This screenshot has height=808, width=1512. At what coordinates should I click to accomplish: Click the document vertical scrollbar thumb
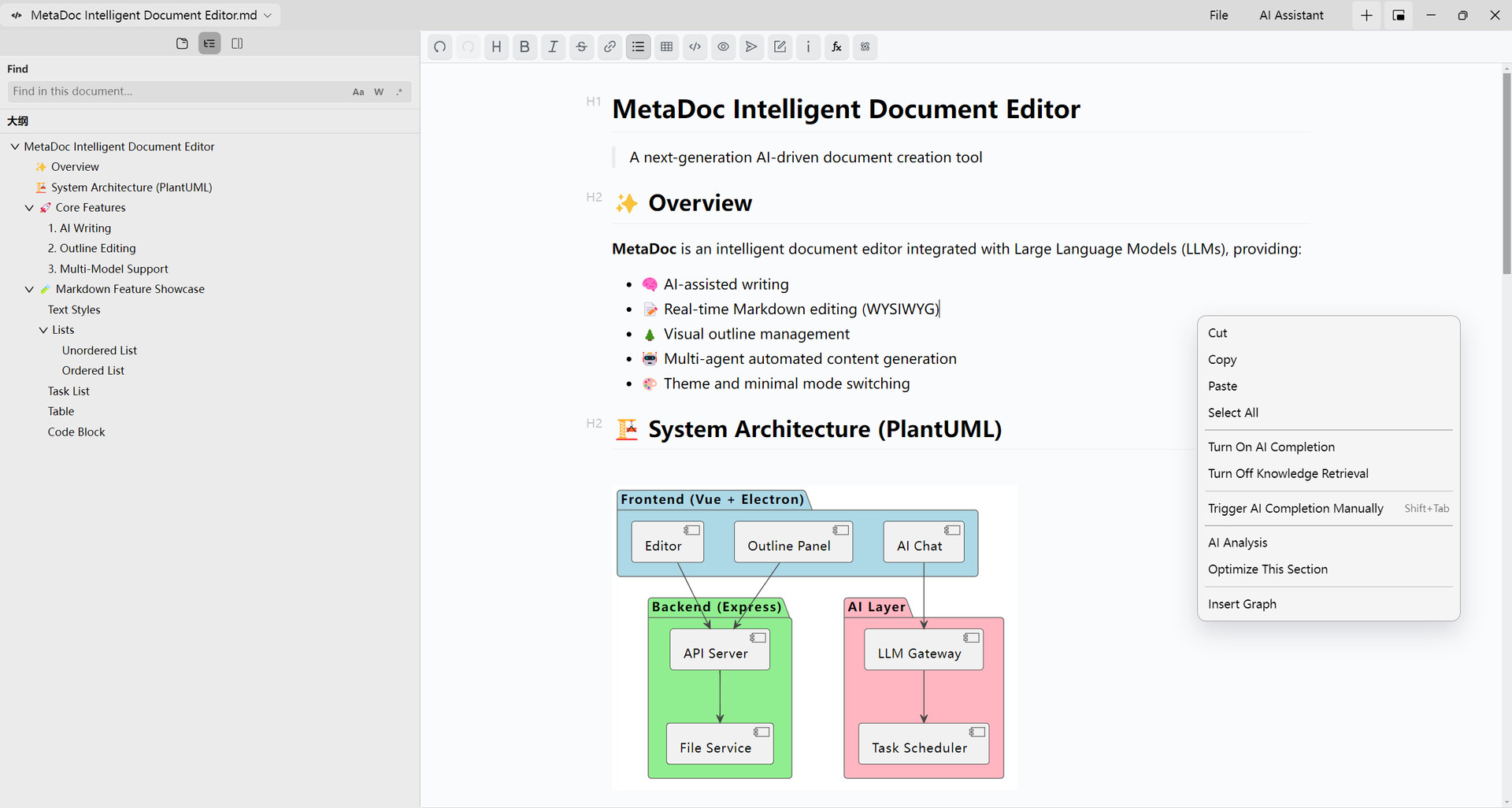coord(1506,173)
